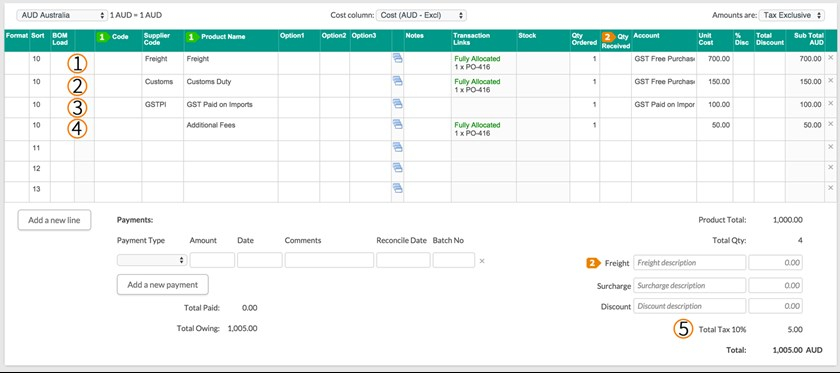Click the Surcharge amount field
The width and height of the screenshot is (840, 373).
tap(775, 285)
